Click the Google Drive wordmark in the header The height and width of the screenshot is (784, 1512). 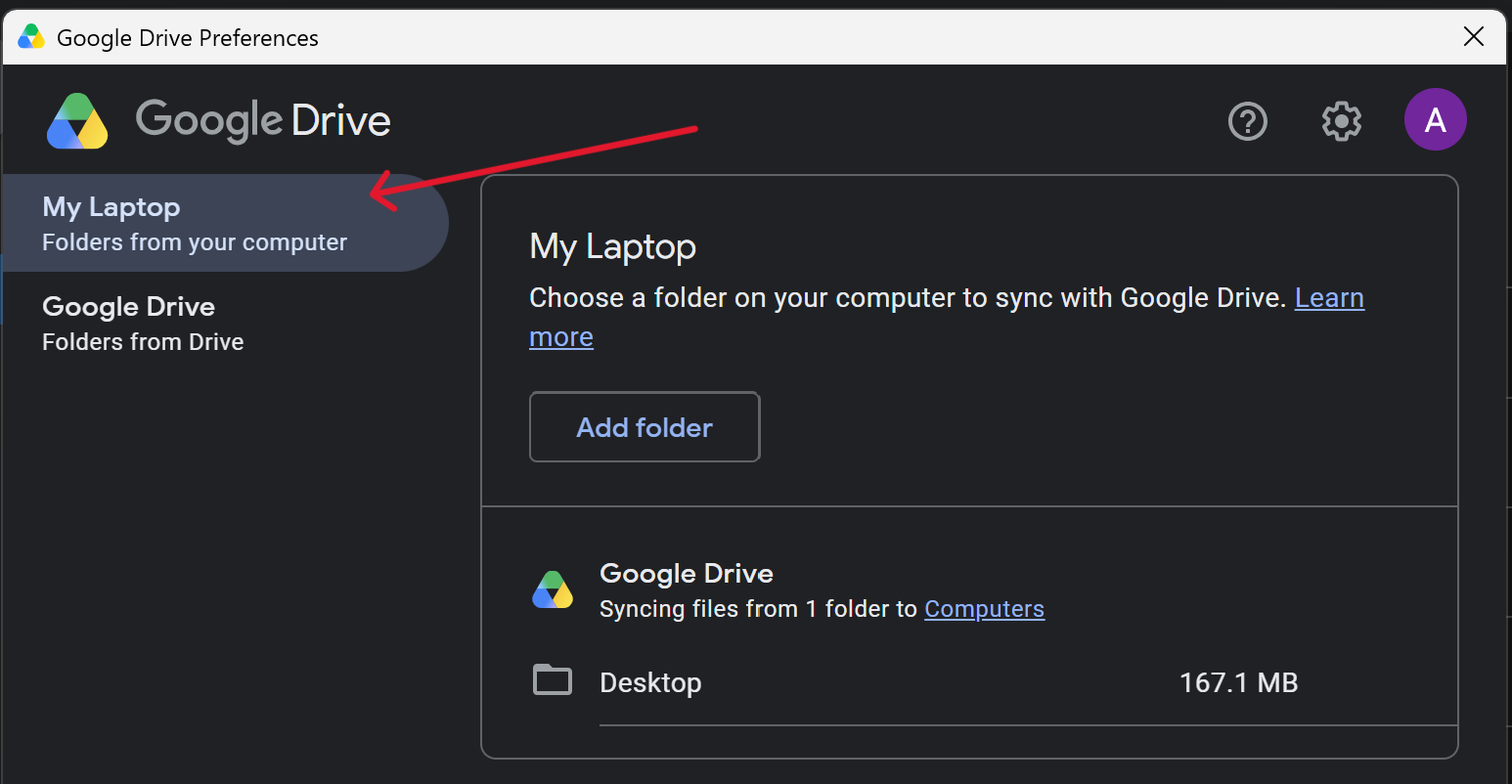[x=263, y=120]
